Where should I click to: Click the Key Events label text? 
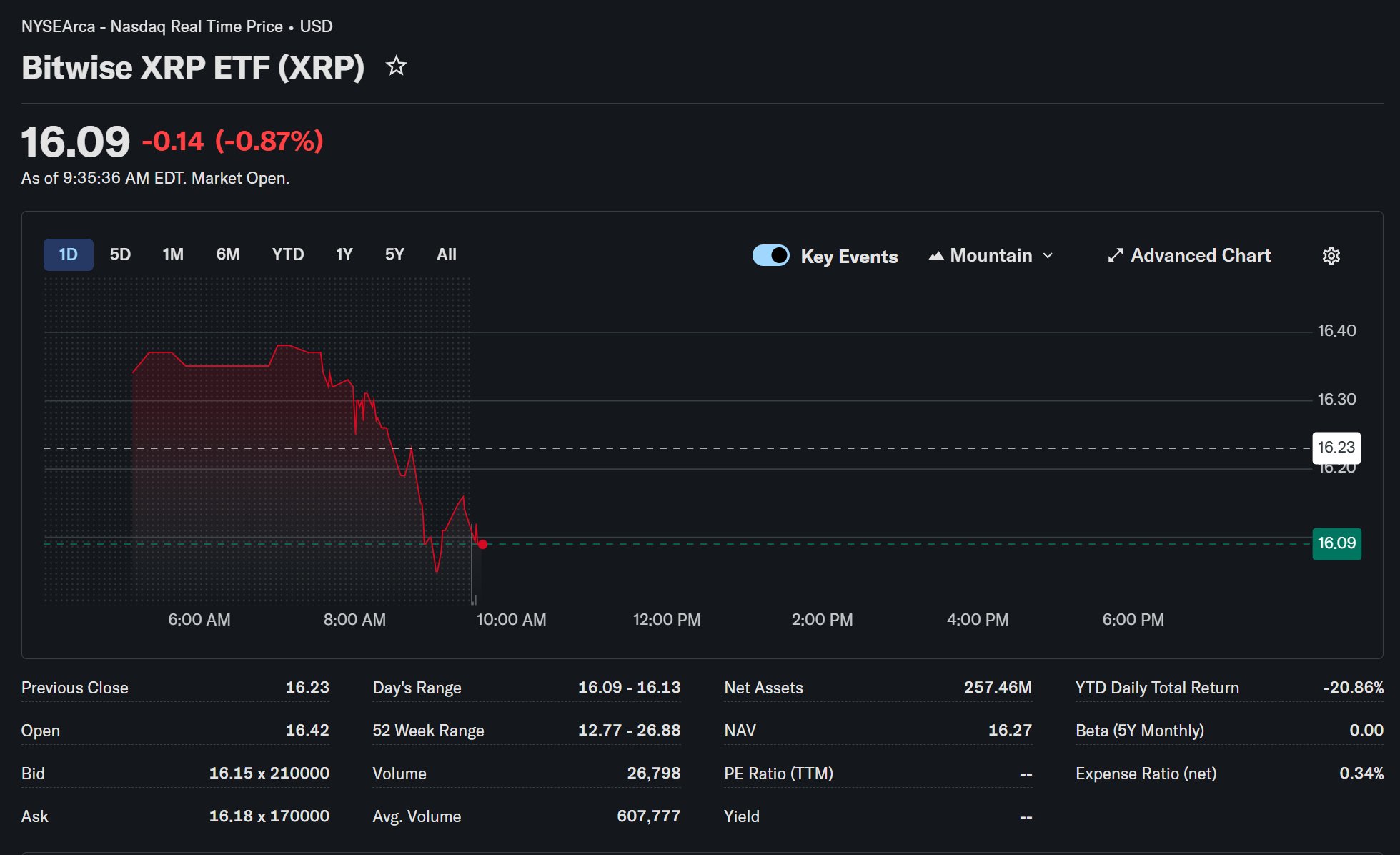tap(849, 257)
